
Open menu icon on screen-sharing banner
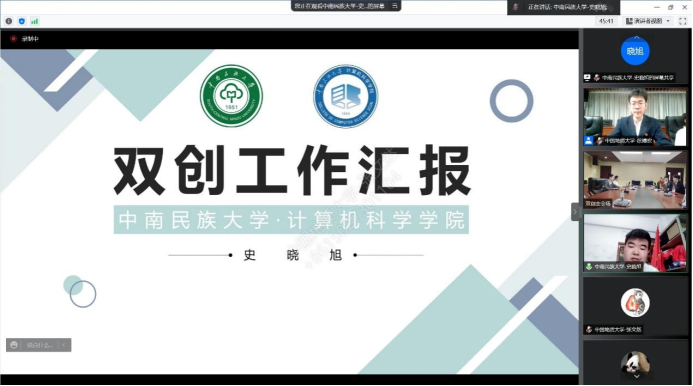[395, 6]
